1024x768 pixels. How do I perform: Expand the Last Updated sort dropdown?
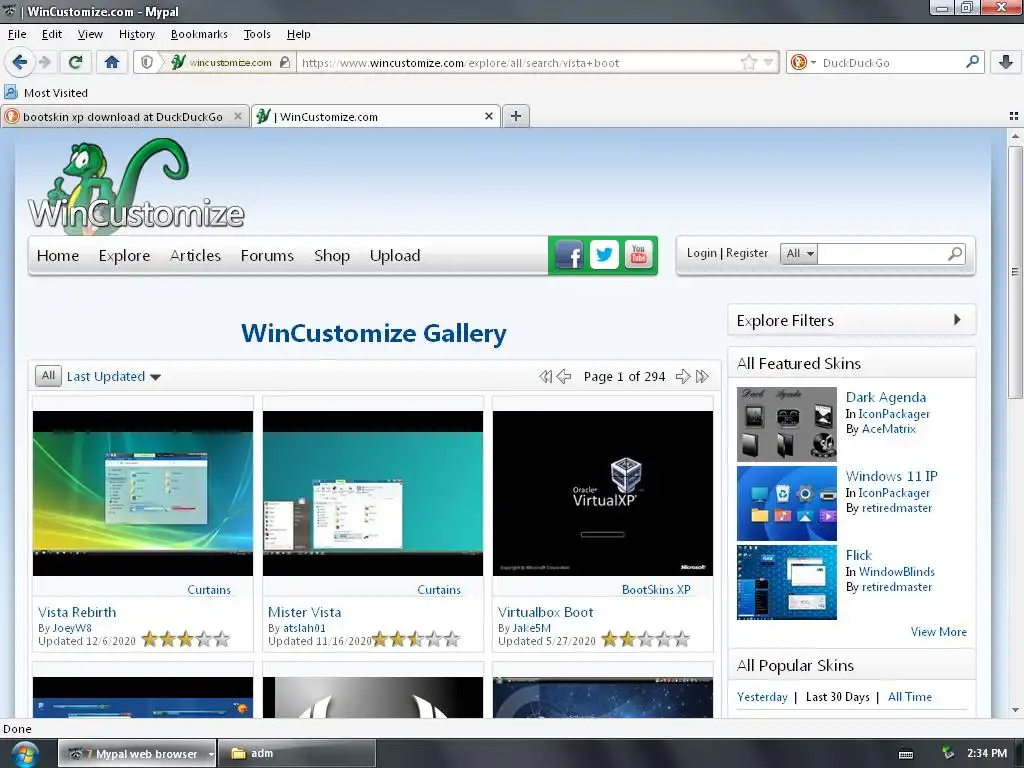[114, 377]
